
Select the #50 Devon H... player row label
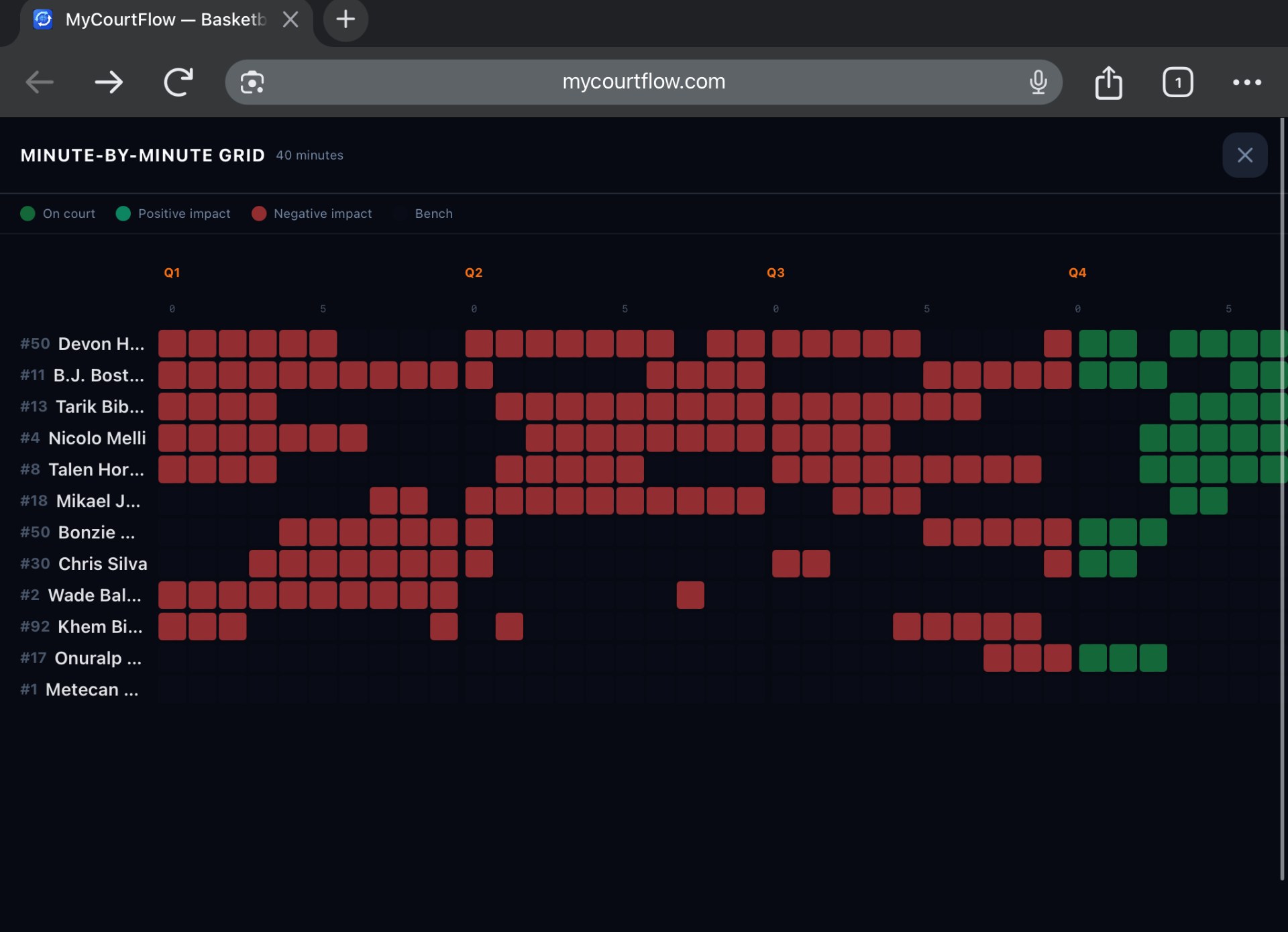[83, 344]
